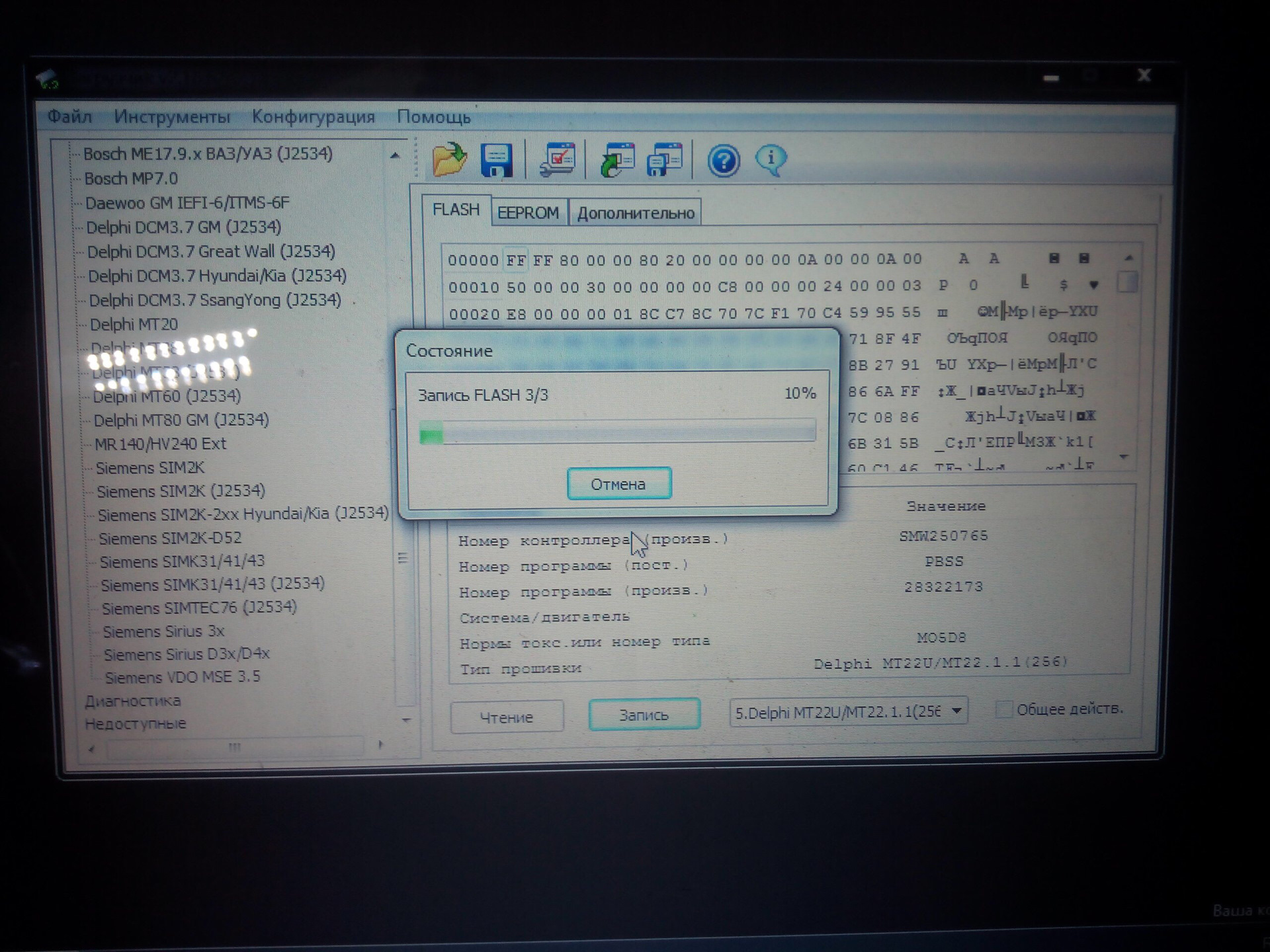
Task: Enable the Общее действ. checkbox
Action: pos(1003,709)
